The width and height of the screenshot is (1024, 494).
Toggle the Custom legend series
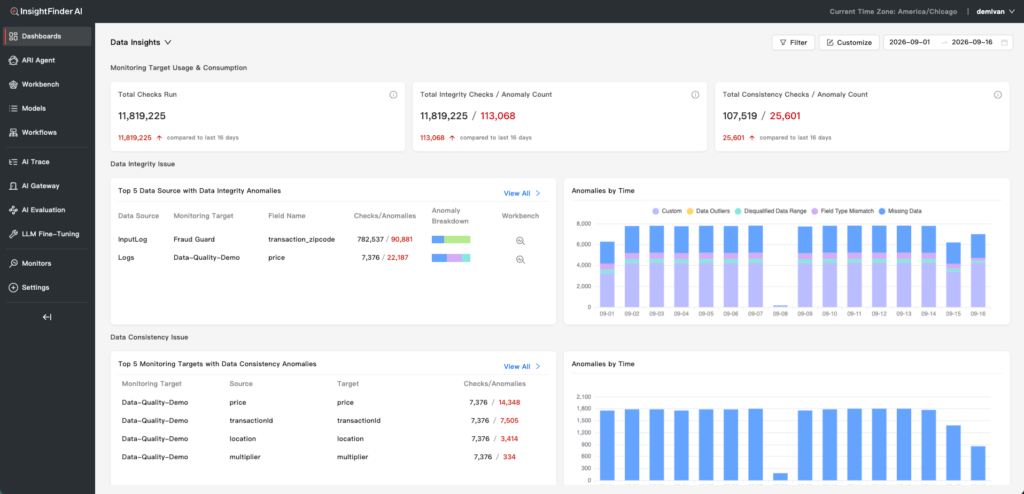pos(667,211)
